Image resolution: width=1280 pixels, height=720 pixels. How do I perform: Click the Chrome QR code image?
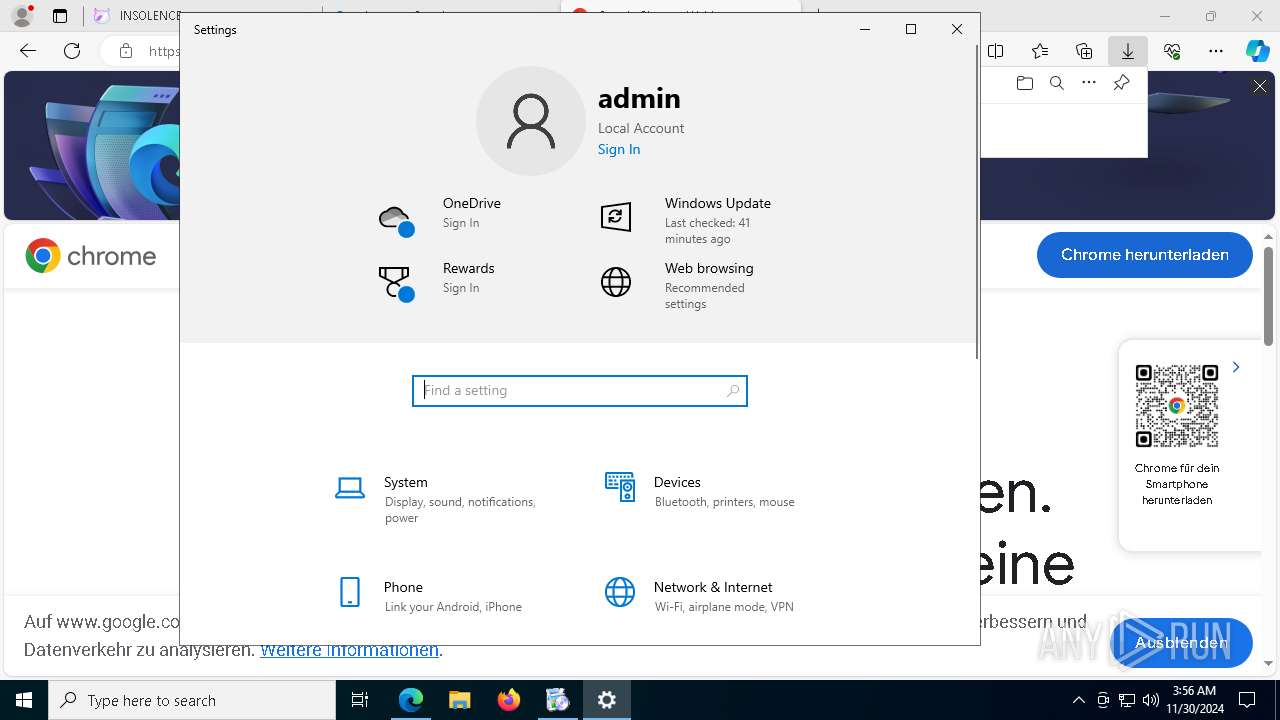pos(1177,406)
